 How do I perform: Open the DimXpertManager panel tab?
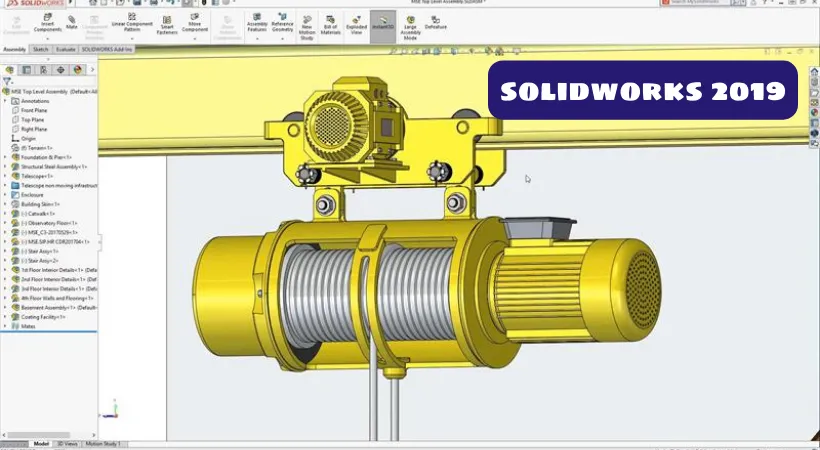[x=61, y=70]
